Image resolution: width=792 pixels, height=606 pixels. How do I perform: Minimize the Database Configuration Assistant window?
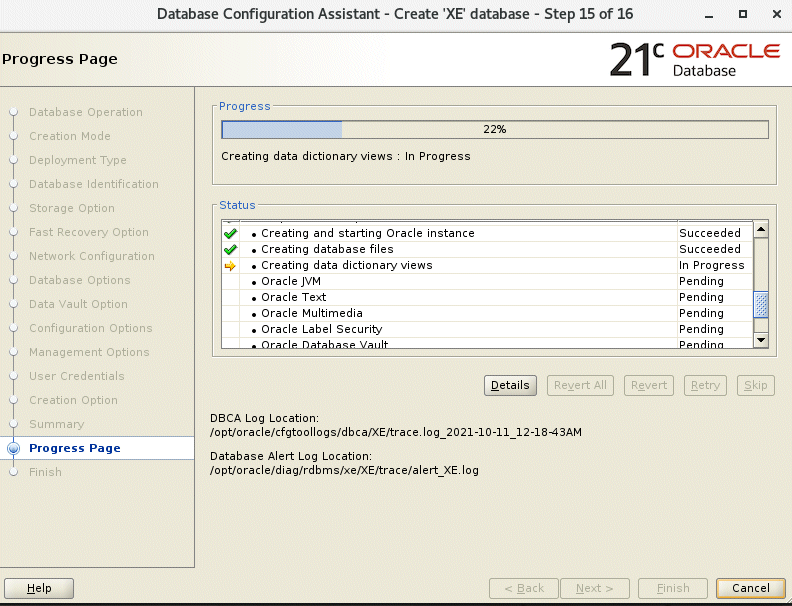(709, 15)
